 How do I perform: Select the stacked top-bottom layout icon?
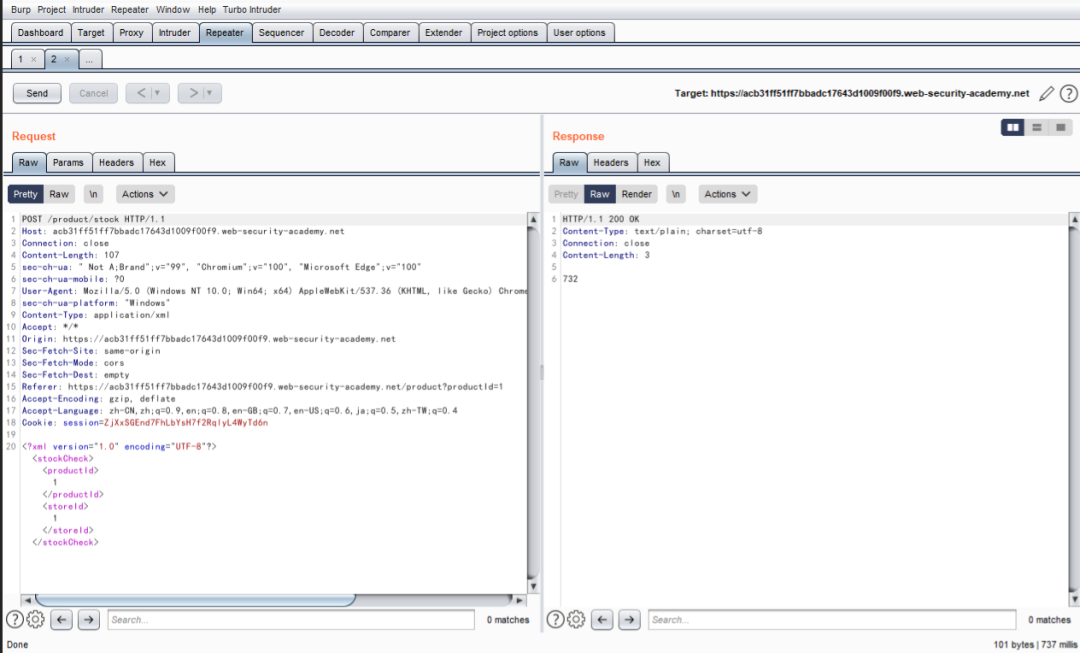pyautogui.click(x=1037, y=128)
